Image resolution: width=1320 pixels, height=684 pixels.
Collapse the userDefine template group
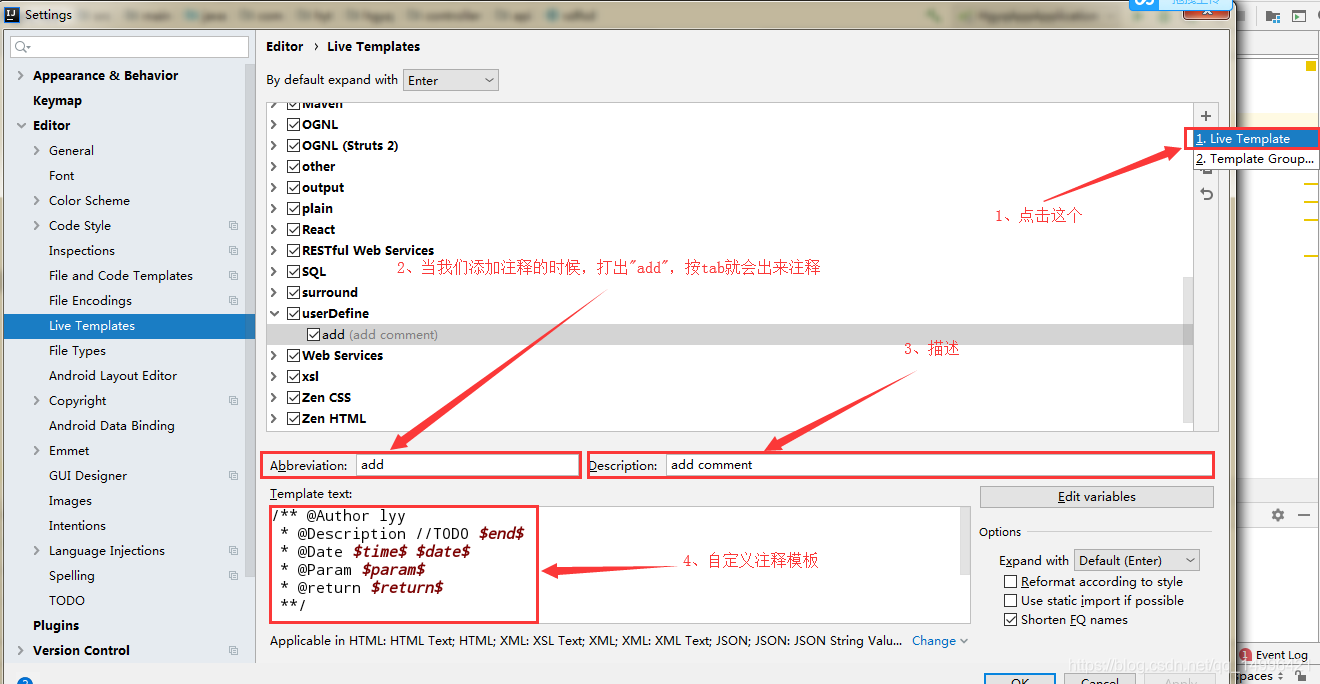click(274, 314)
